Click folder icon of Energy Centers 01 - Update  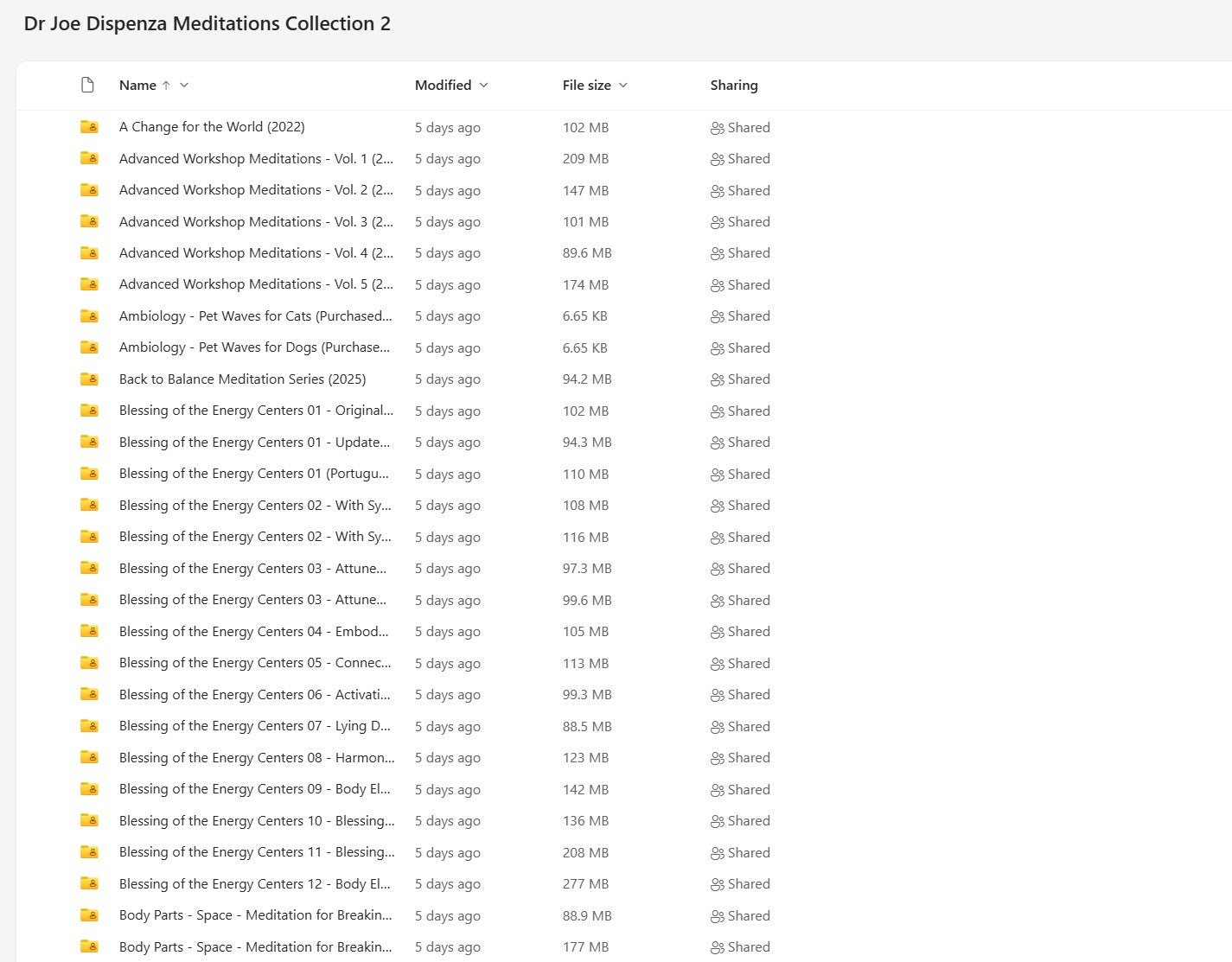pyautogui.click(x=89, y=443)
